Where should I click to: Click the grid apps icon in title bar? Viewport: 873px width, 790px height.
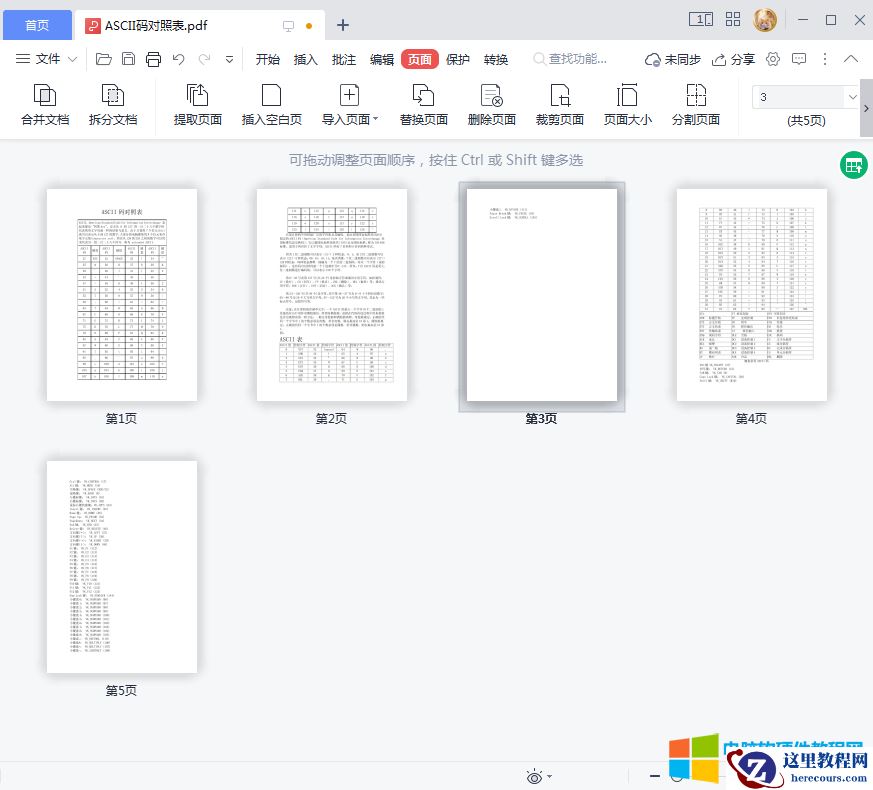733,19
